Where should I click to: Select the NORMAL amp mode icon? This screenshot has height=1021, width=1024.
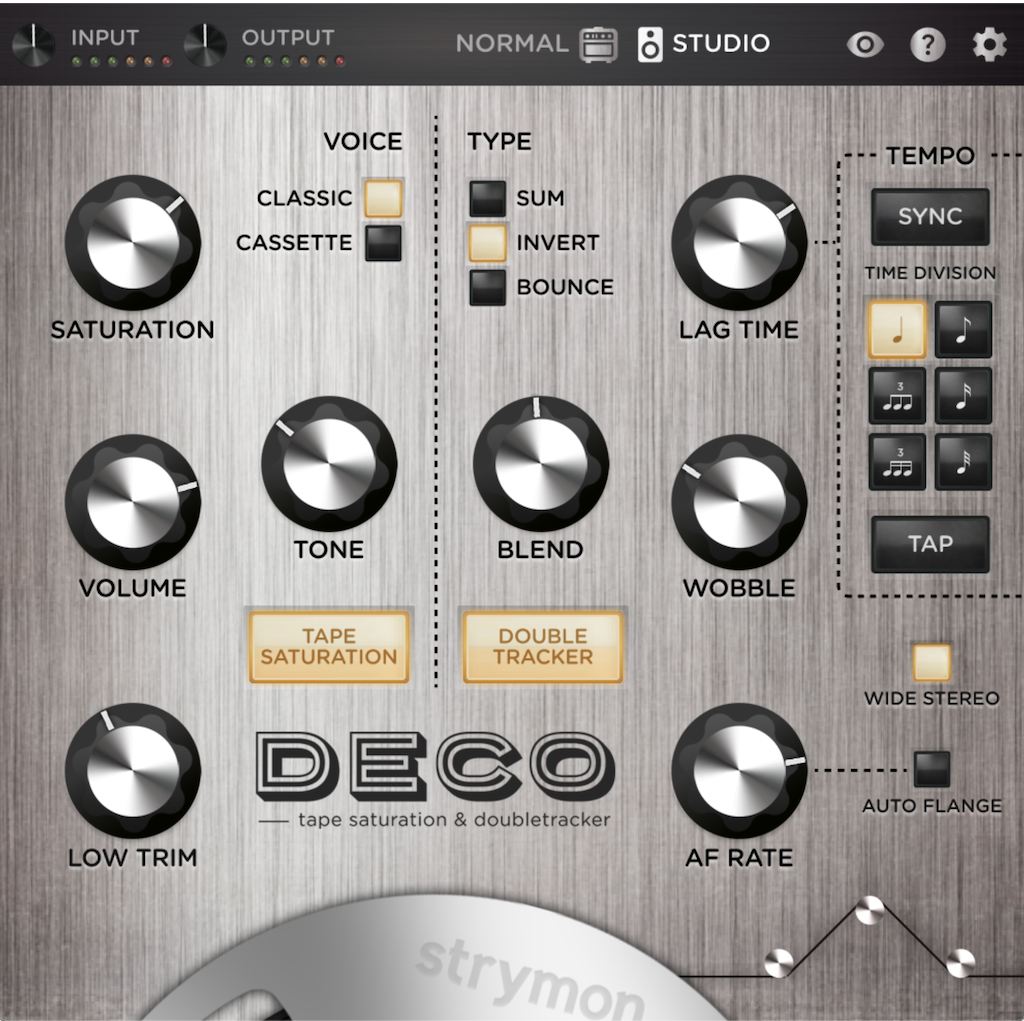tap(598, 44)
